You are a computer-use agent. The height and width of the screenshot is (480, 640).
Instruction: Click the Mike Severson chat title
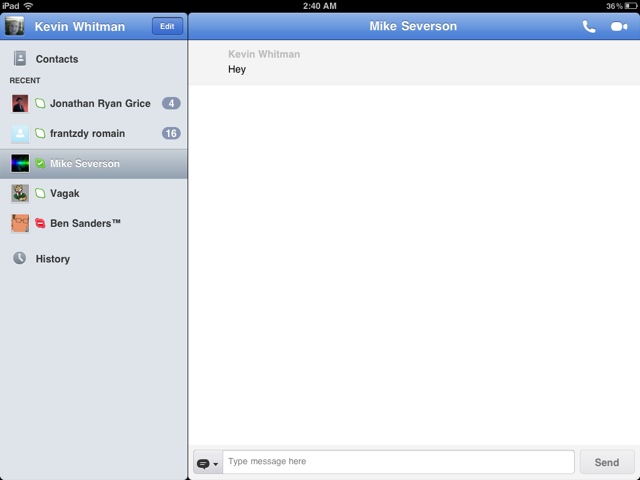coord(413,26)
